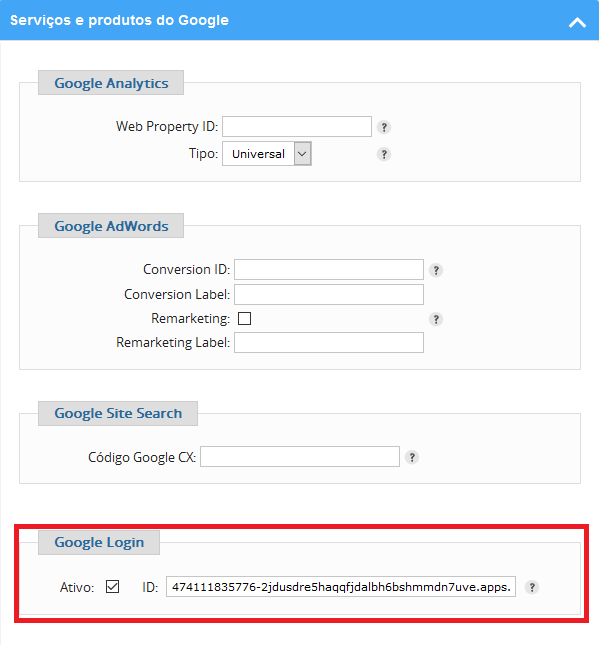The image size is (599, 645).
Task: Select the Remarketing Label text field
Action: pyautogui.click(x=329, y=343)
